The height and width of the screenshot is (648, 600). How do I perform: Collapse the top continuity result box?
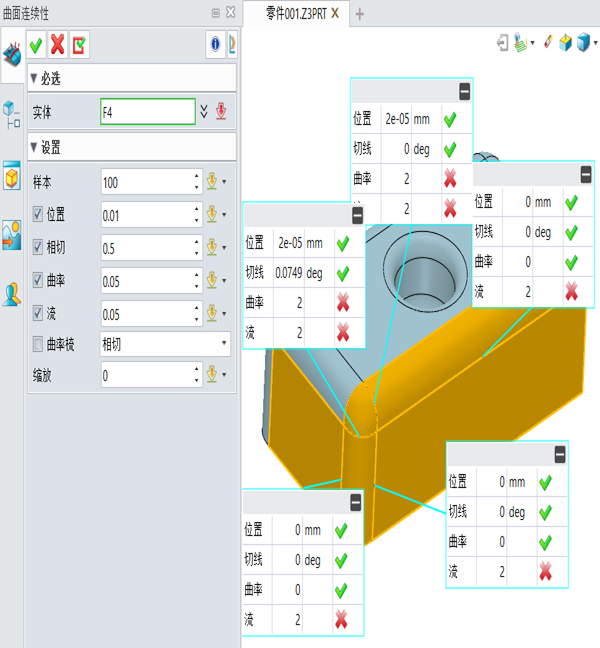tap(464, 91)
